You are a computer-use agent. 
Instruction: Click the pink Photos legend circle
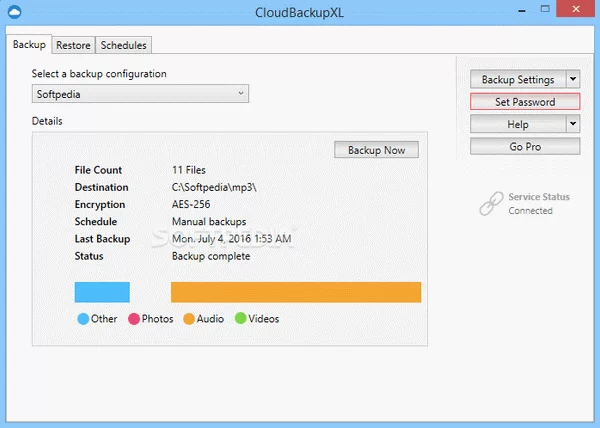click(134, 319)
